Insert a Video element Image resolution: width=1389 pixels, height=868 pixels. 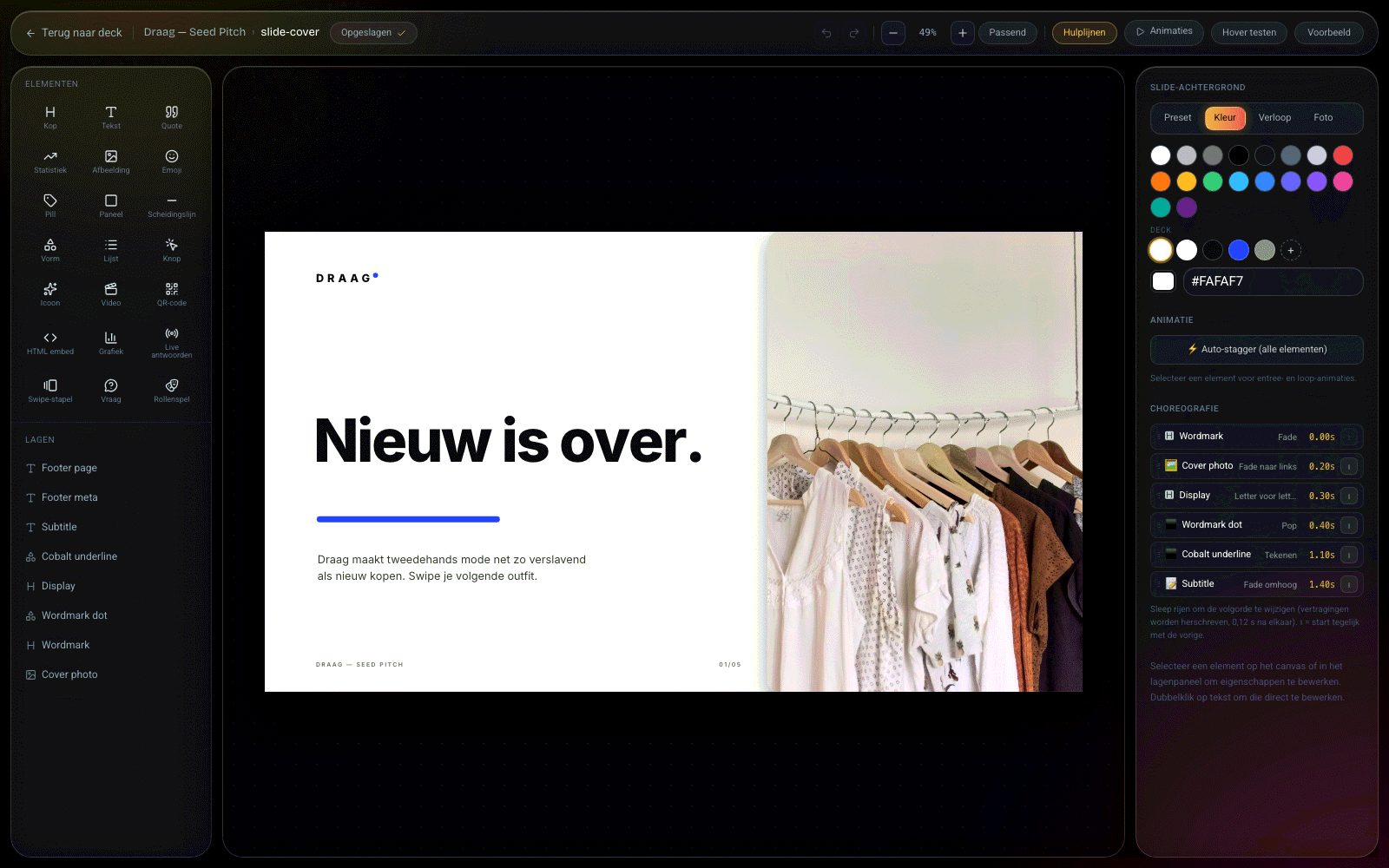[111, 294]
